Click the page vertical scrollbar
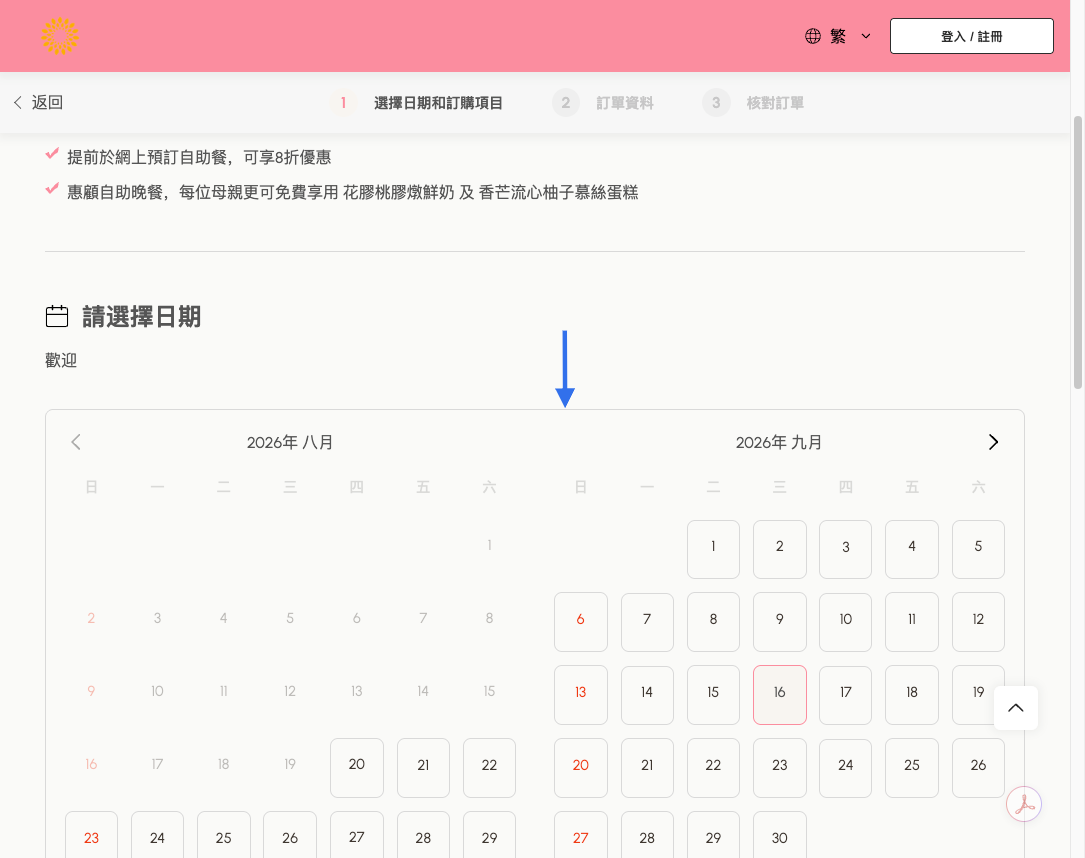The width and height of the screenshot is (1085, 858). [1077, 253]
